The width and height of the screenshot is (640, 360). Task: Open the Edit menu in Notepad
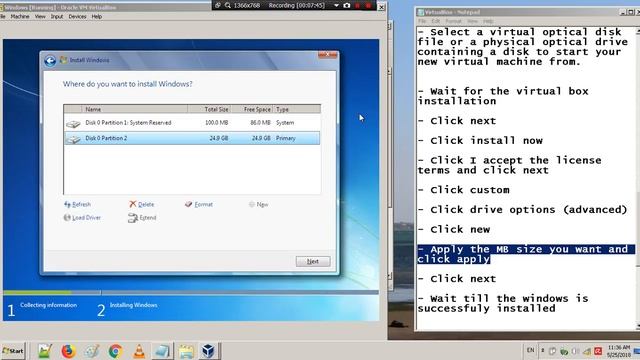coord(436,21)
